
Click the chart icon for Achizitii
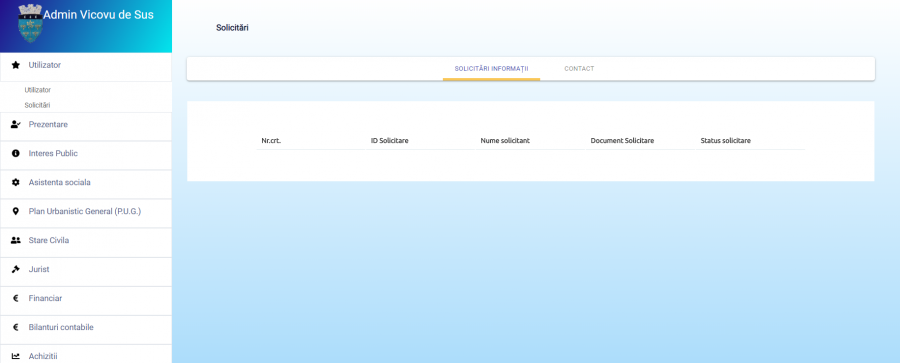[15, 356]
